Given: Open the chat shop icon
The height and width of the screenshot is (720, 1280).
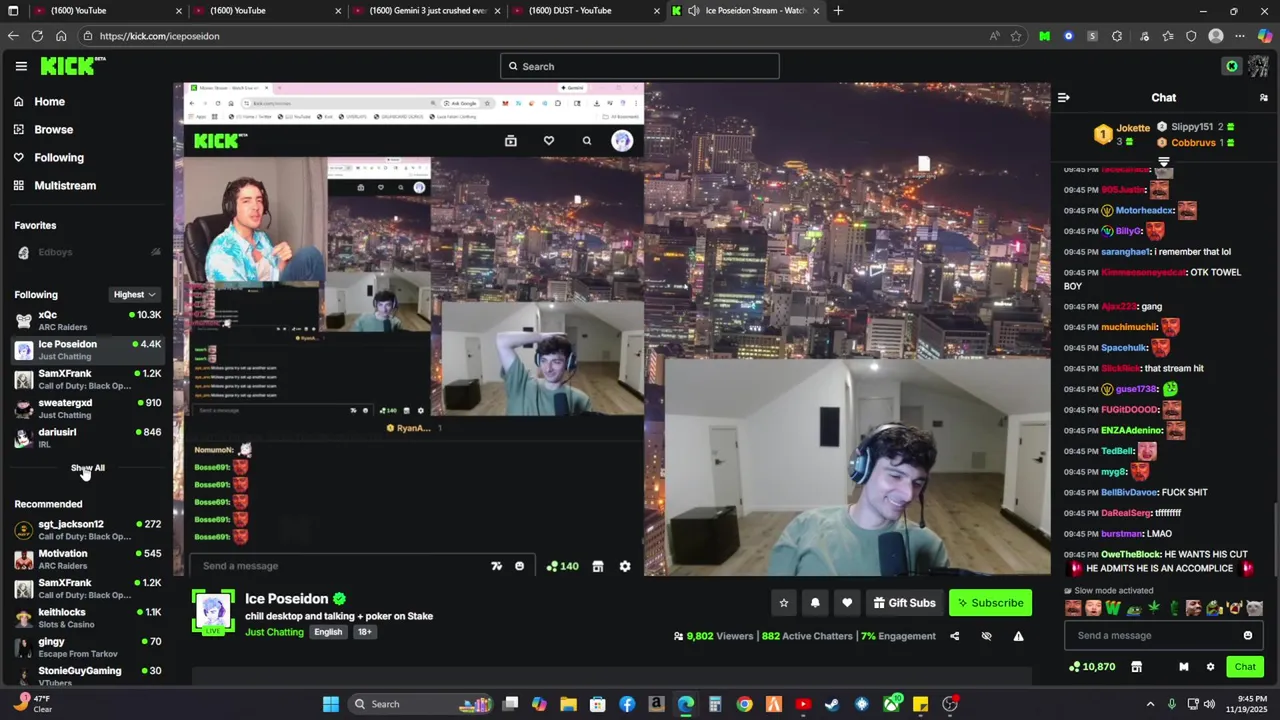Looking at the screenshot, I should tap(1136, 667).
